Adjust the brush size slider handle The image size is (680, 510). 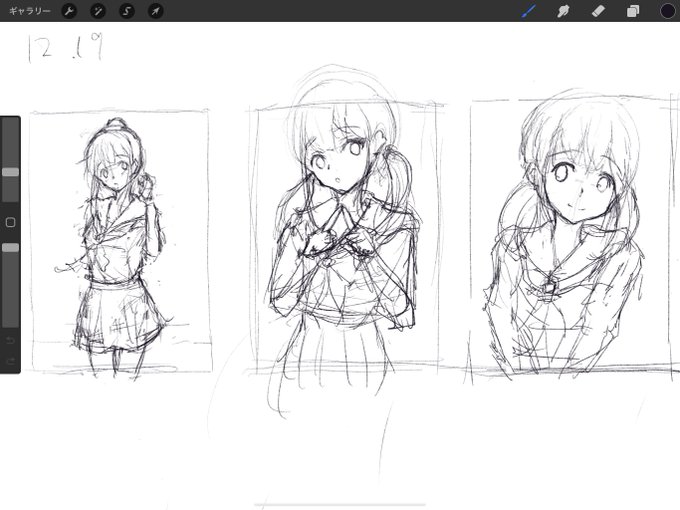10,172
